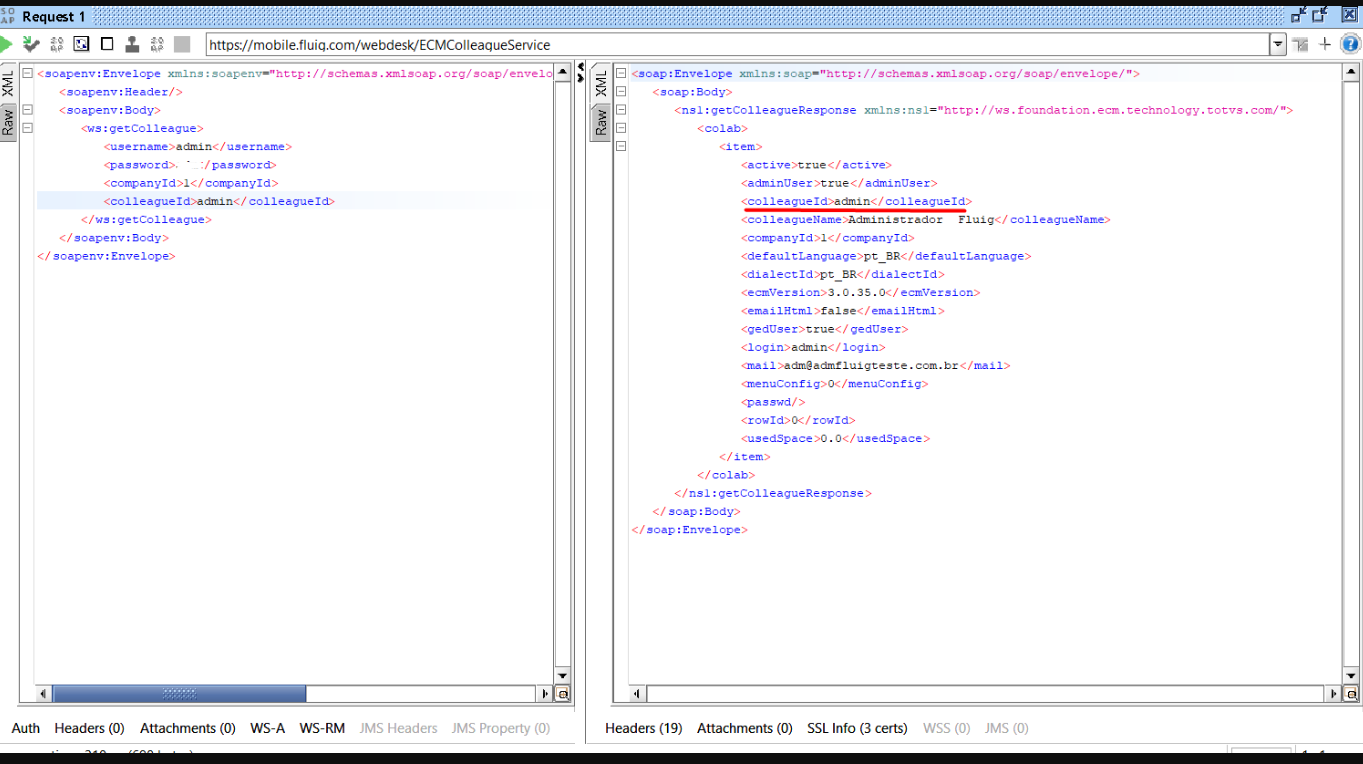Viewport: 1363px width, 764px height.
Task: Toggle the tabbed/split editor layout icon
Action: pyautogui.click(x=1300, y=44)
